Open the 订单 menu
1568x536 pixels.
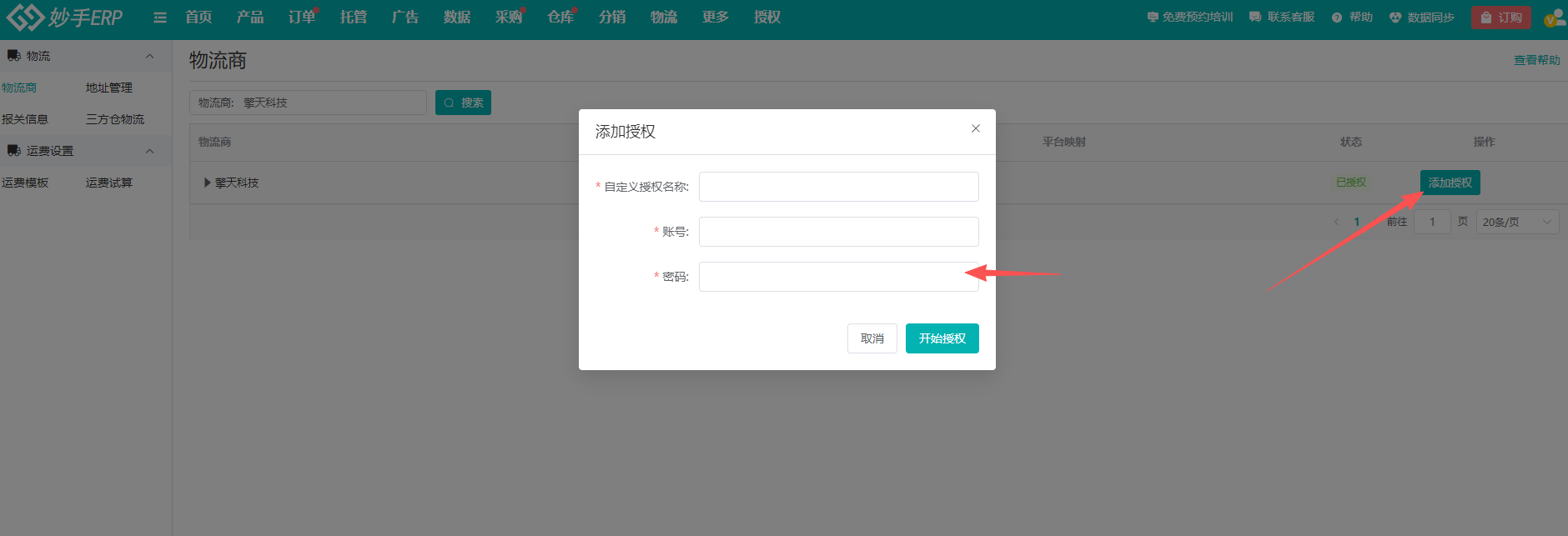[302, 17]
